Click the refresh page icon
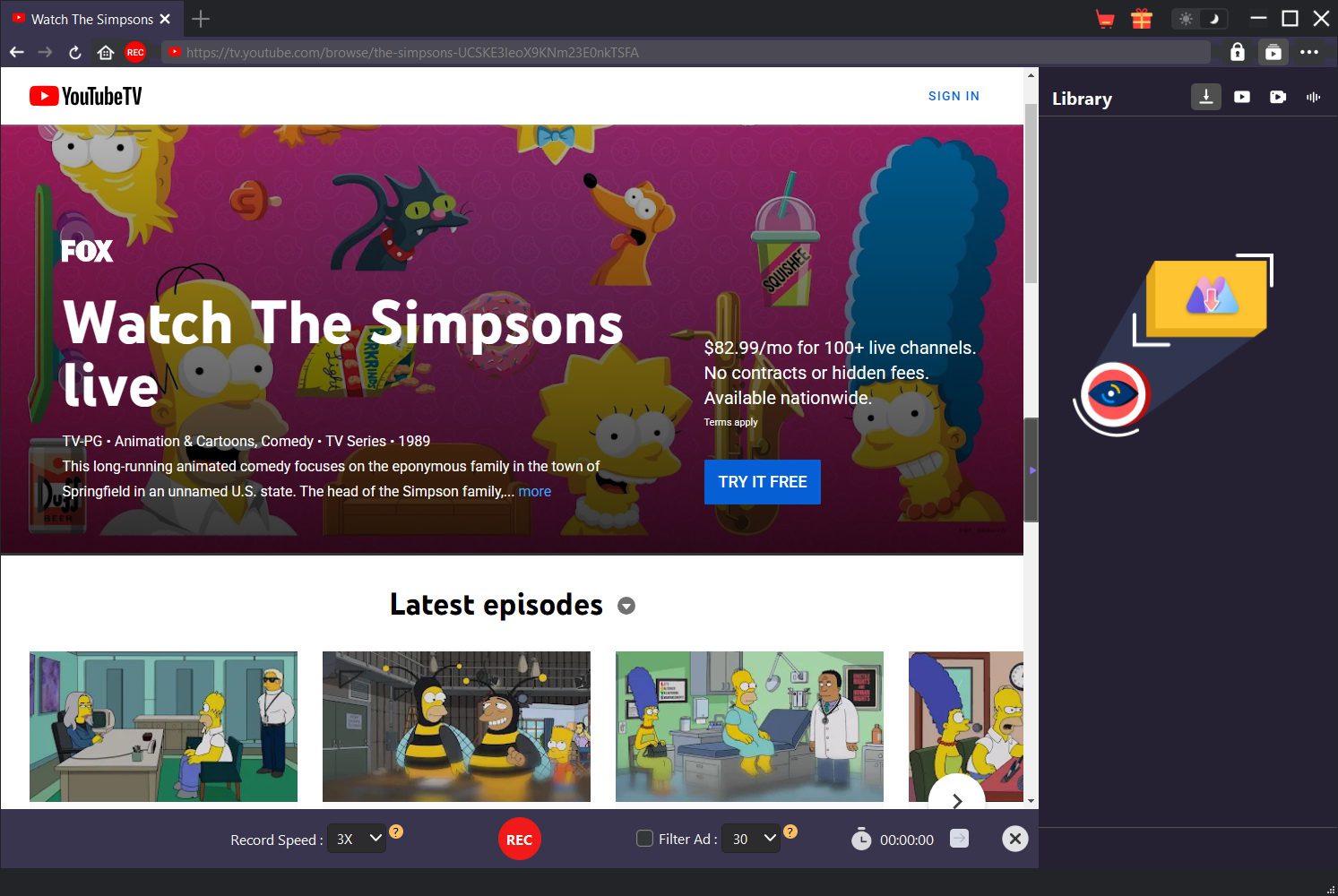The image size is (1338, 896). [x=75, y=53]
